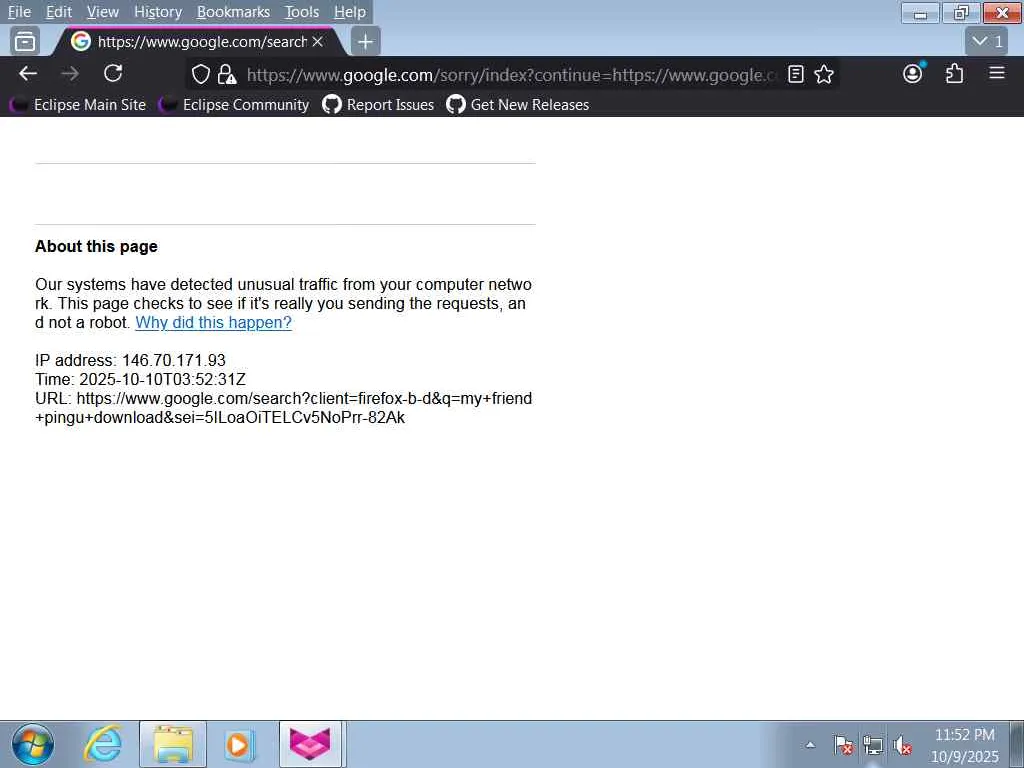Open Get New Releases bookmark
Screen dimensions: 1024x768
pos(518,104)
